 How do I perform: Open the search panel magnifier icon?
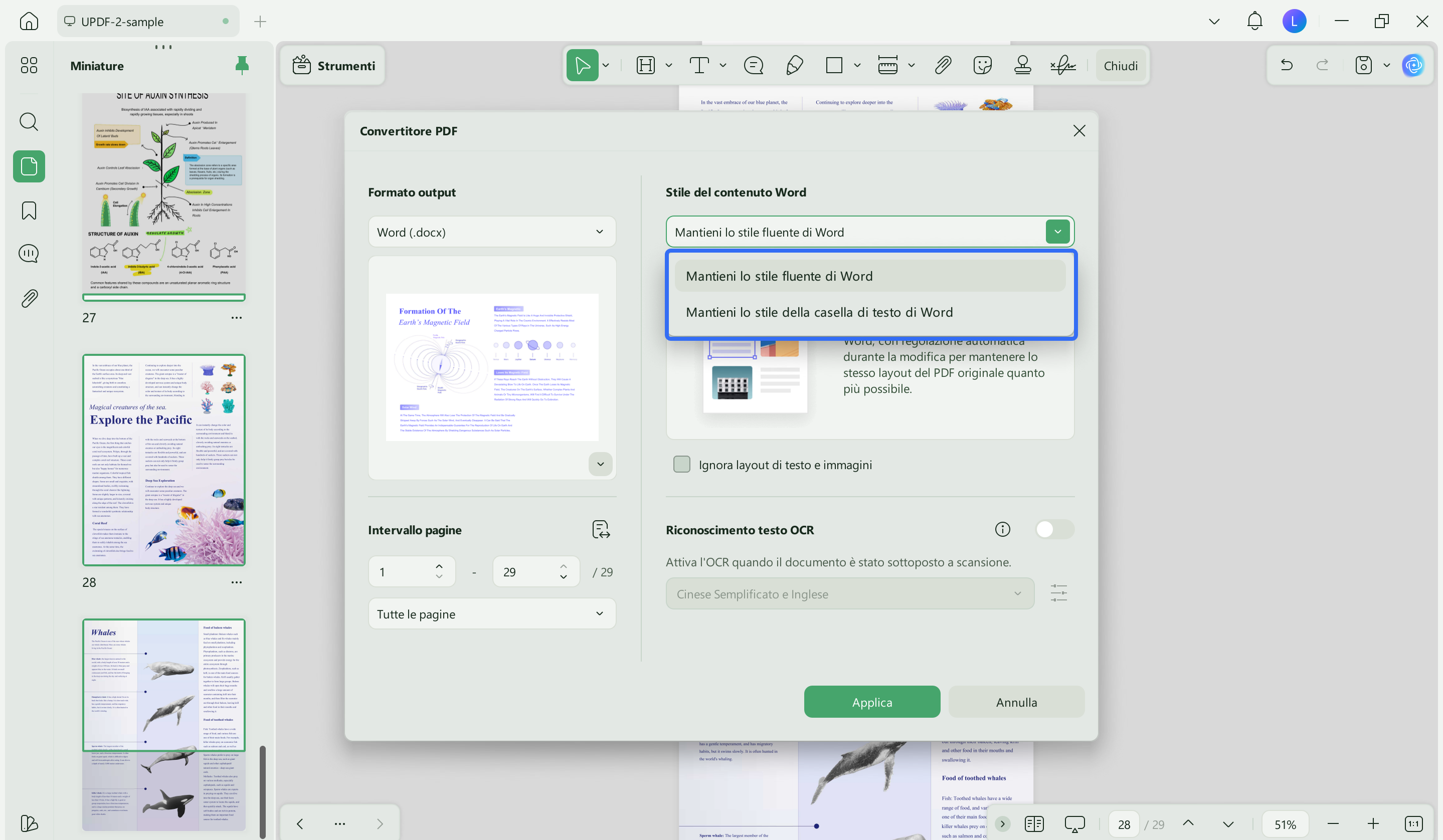coord(29,122)
